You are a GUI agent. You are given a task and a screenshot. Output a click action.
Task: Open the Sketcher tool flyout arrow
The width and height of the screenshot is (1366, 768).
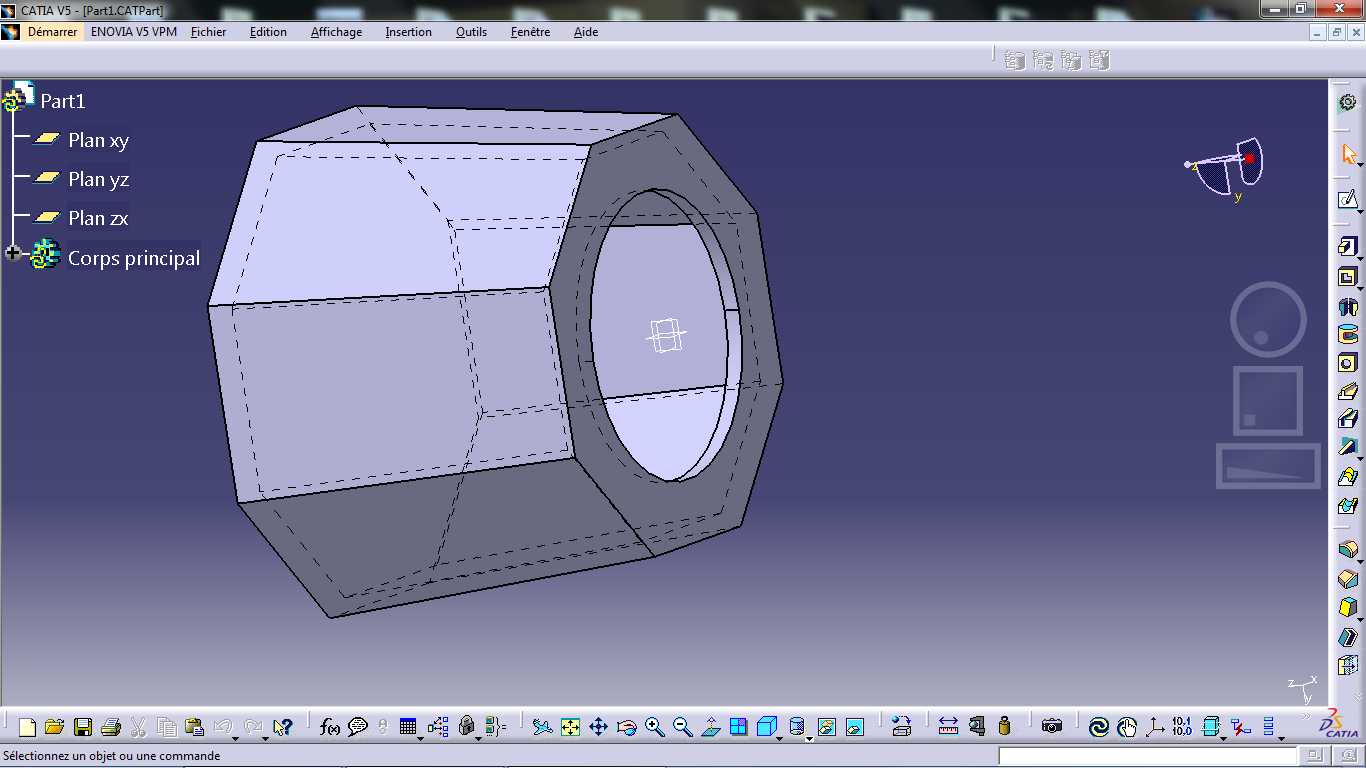[1360, 211]
